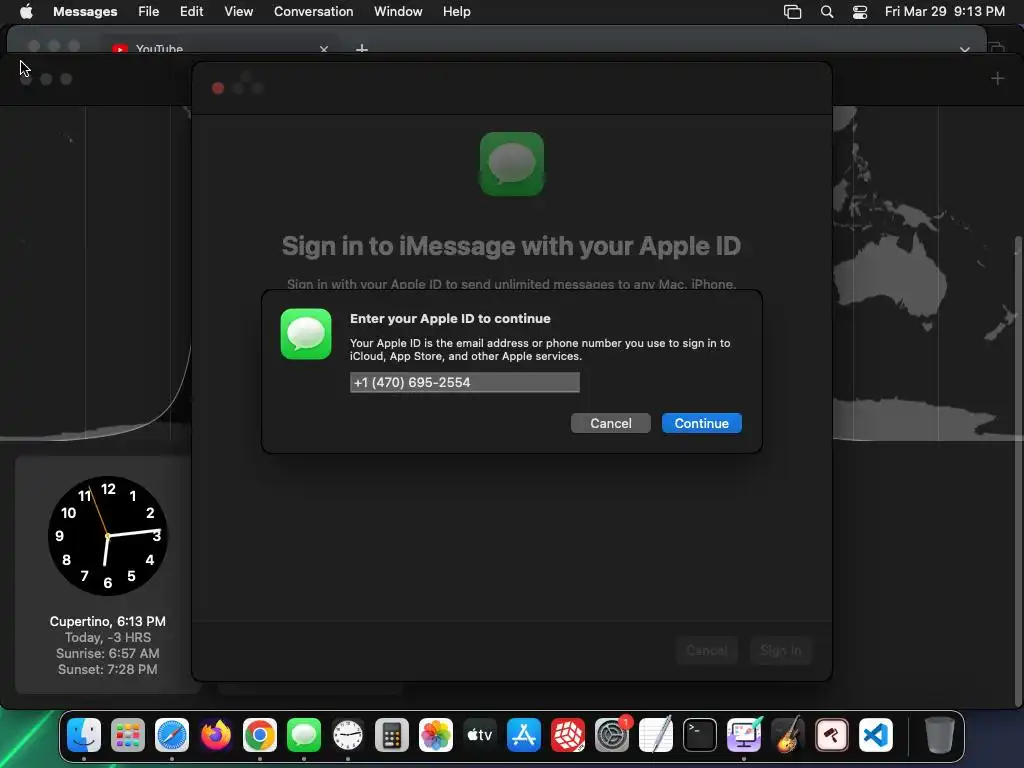Image resolution: width=1024 pixels, height=768 pixels.
Task: Click the Today, -3 HRS label
Action: pyautogui.click(x=108, y=637)
